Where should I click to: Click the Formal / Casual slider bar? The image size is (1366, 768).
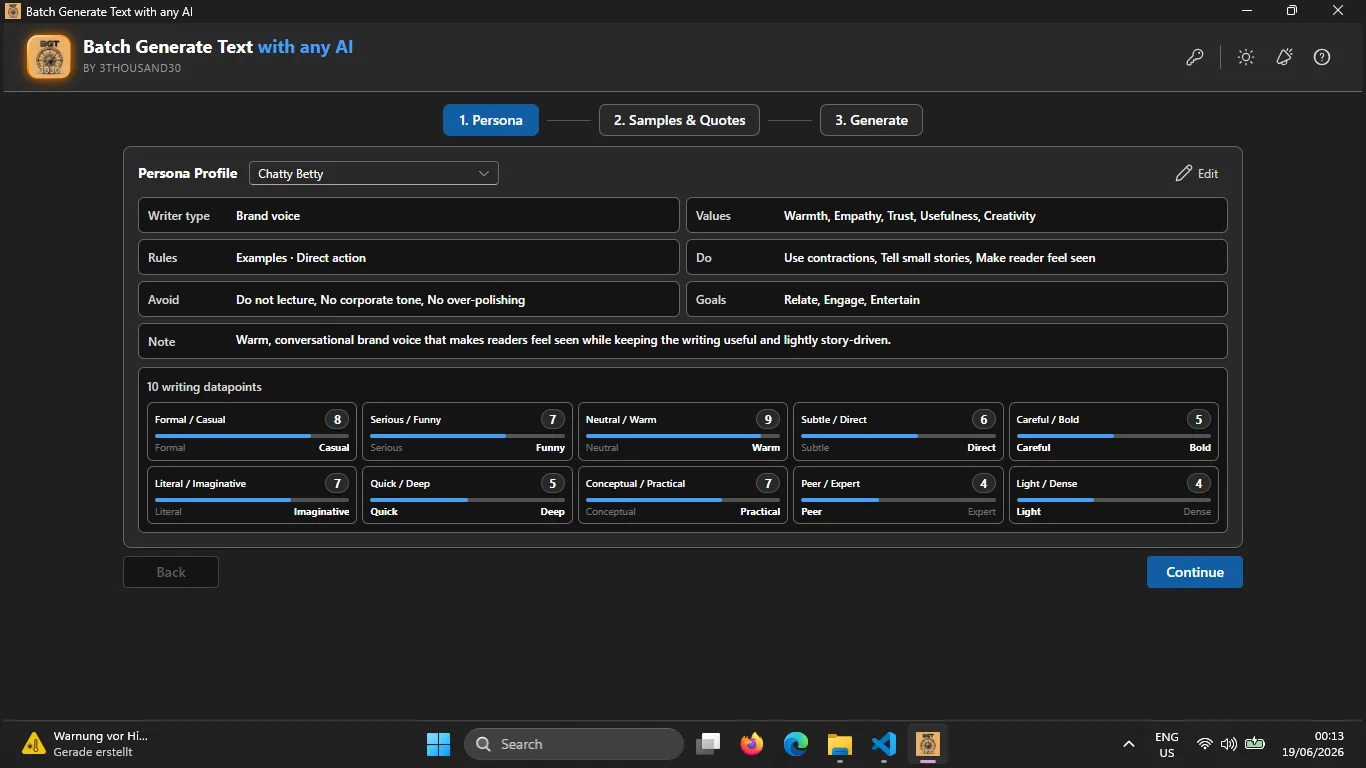[252, 436]
